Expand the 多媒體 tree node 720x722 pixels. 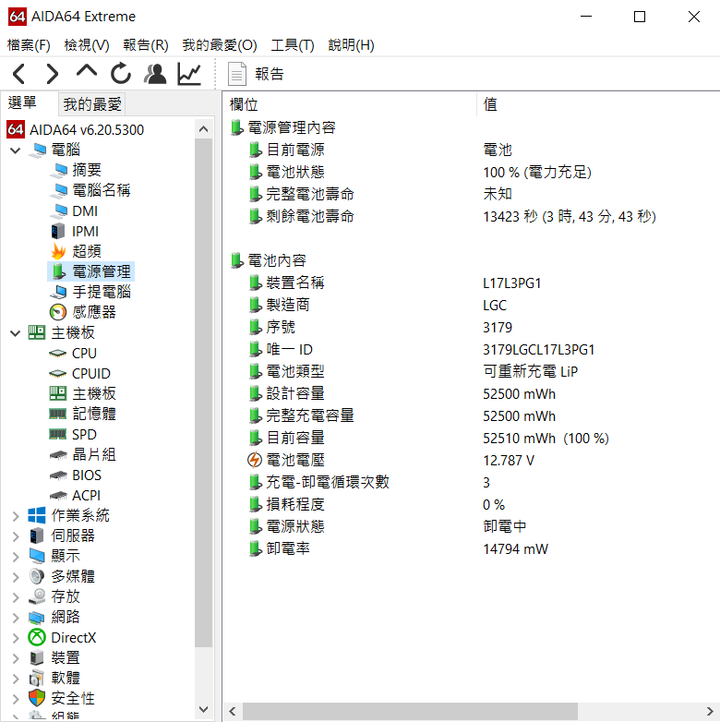point(16,576)
